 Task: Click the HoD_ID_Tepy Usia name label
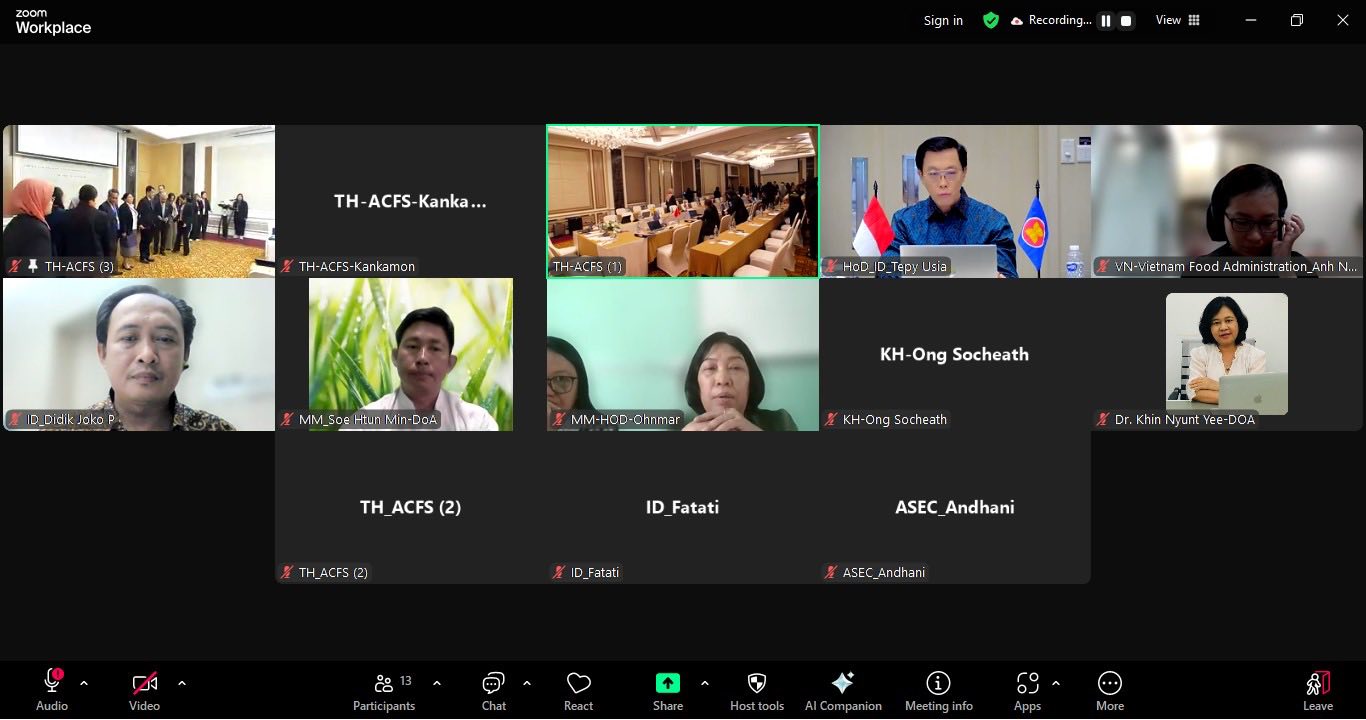tap(895, 266)
